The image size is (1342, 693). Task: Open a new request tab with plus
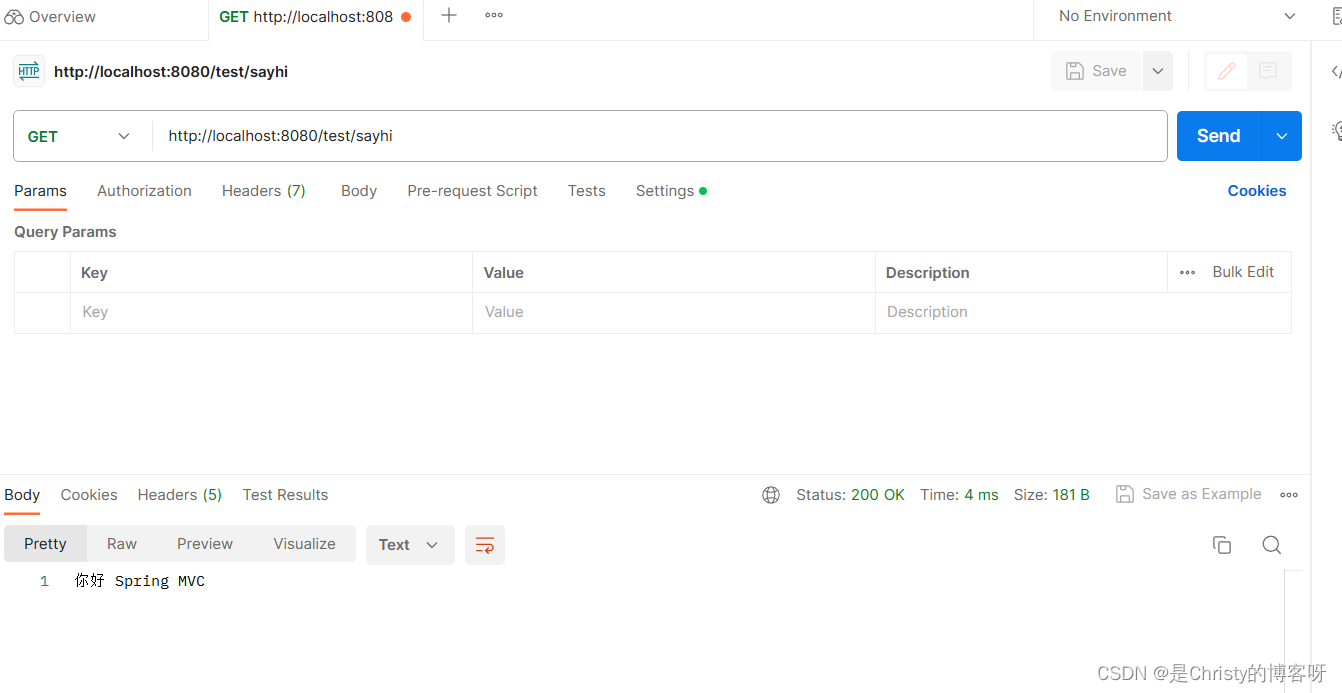point(449,15)
